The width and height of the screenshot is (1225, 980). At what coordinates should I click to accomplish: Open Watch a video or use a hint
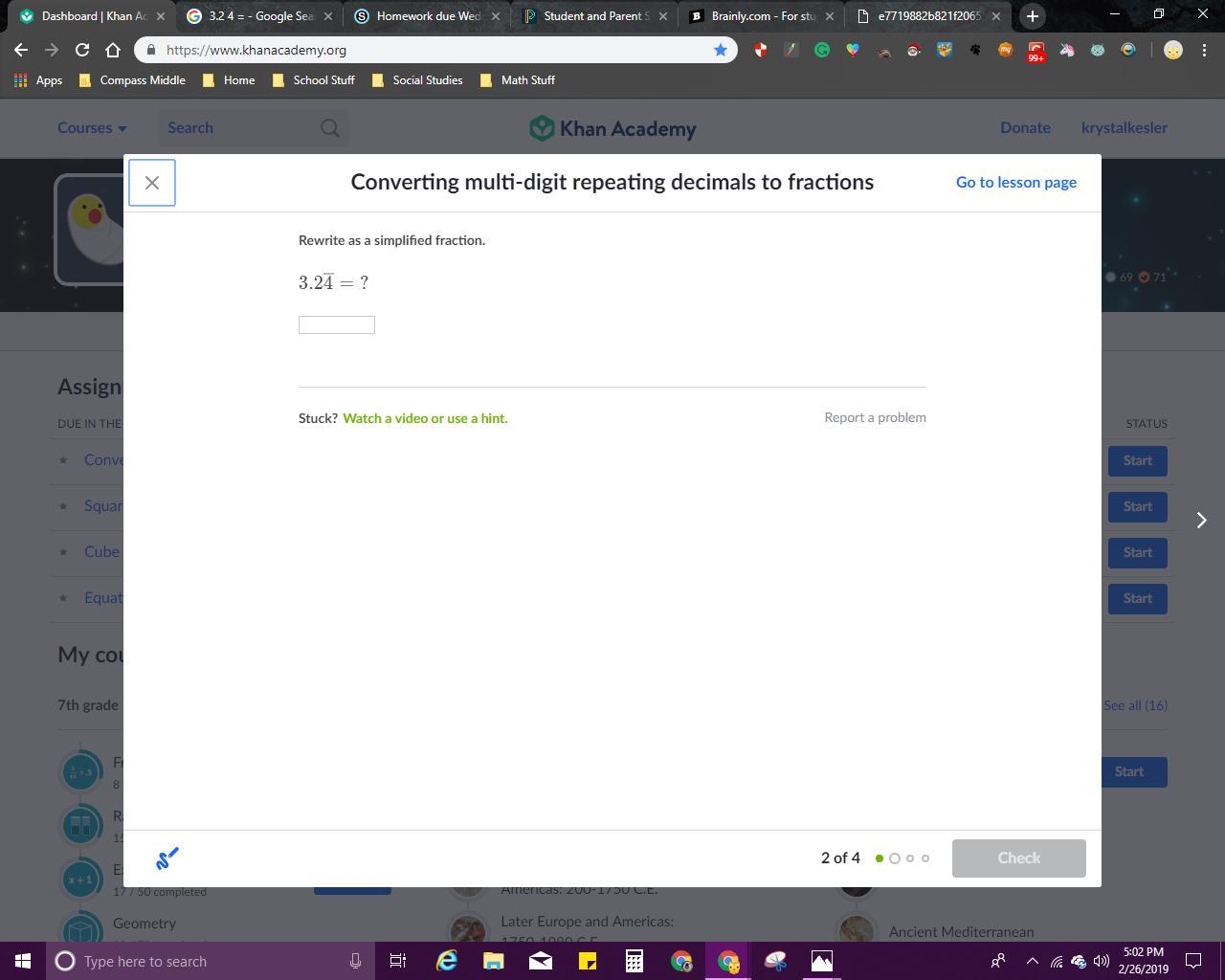(425, 418)
